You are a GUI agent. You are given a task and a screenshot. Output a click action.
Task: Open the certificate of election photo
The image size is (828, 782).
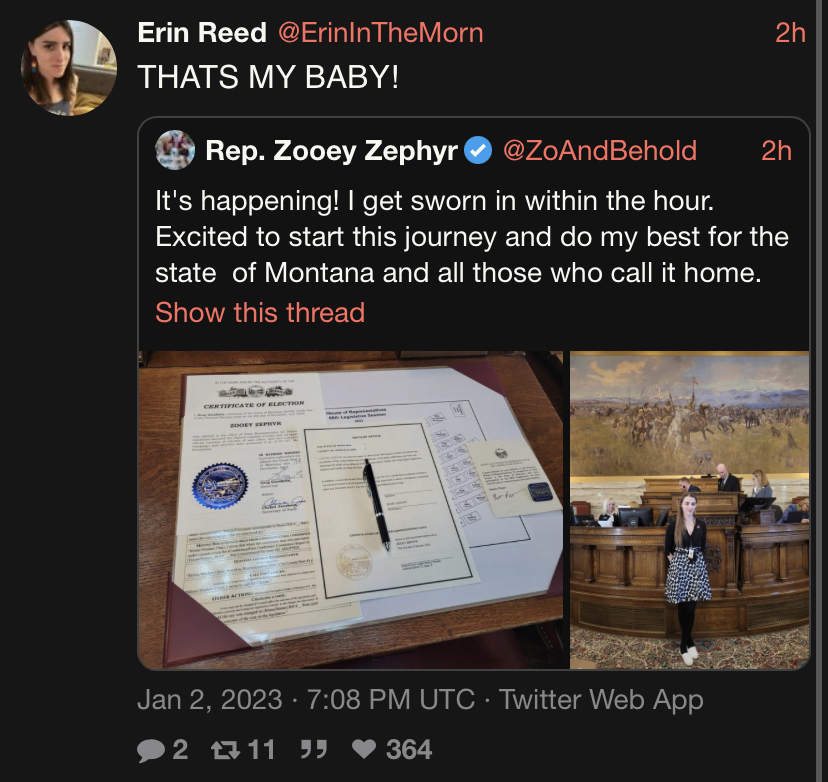(x=351, y=509)
